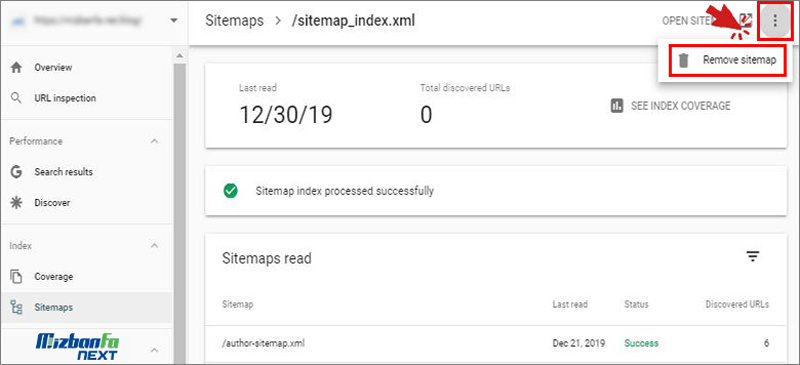Click the Discover asterisk icon
Viewport: 800px width, 365px height.
[x=16, y=203]
